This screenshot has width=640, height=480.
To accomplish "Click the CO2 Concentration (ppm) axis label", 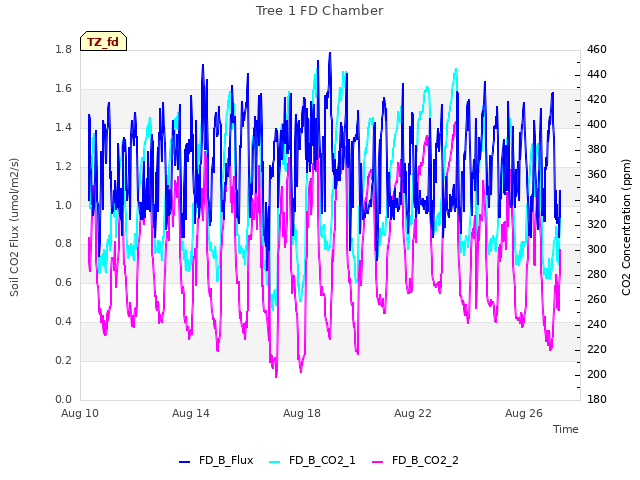I will pos(627,227).
